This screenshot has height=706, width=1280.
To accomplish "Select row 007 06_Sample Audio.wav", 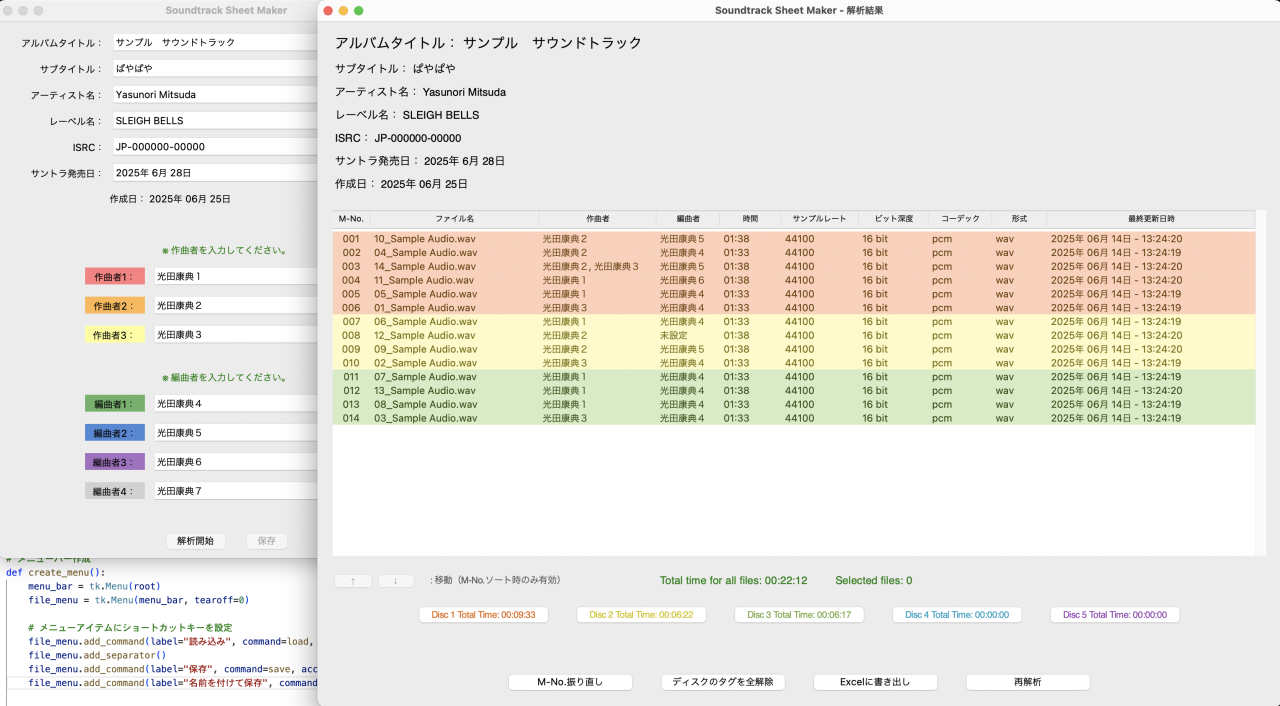I will click(794, 322).
